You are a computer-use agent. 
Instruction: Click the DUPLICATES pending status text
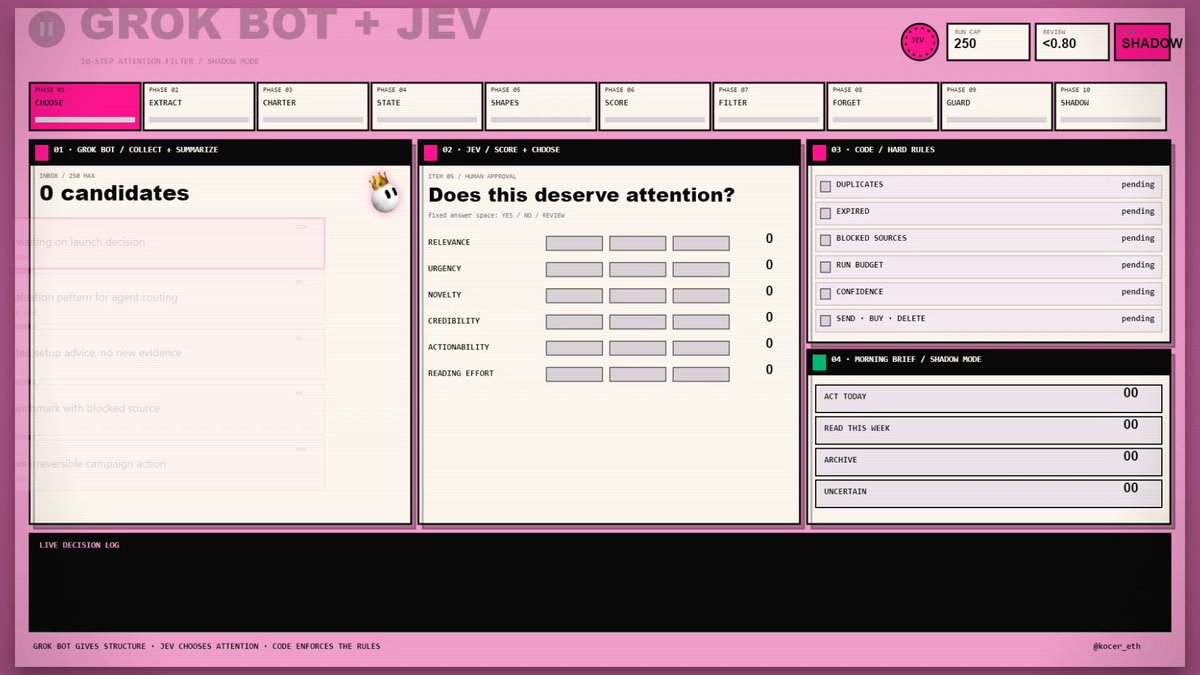point(1138,184)
